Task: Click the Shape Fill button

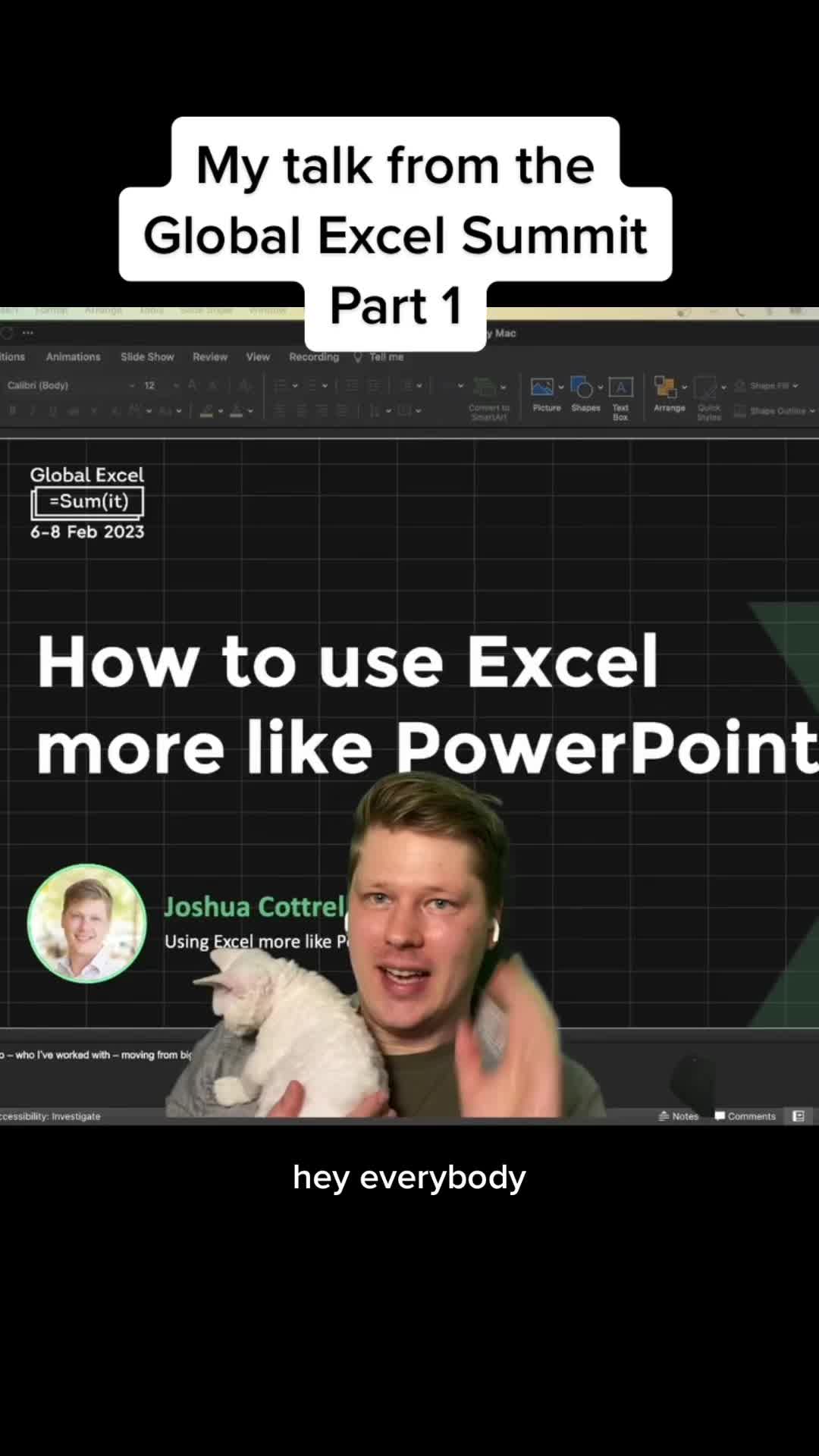Action: click(x=765, y=386)
